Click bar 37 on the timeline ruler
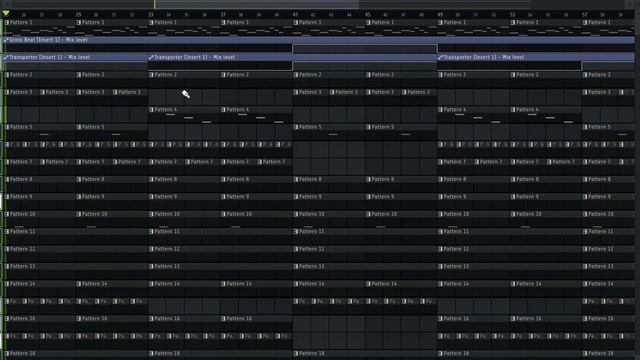Image resolution: width=640 pixels, height=360 pixels. tap(223, 15)
